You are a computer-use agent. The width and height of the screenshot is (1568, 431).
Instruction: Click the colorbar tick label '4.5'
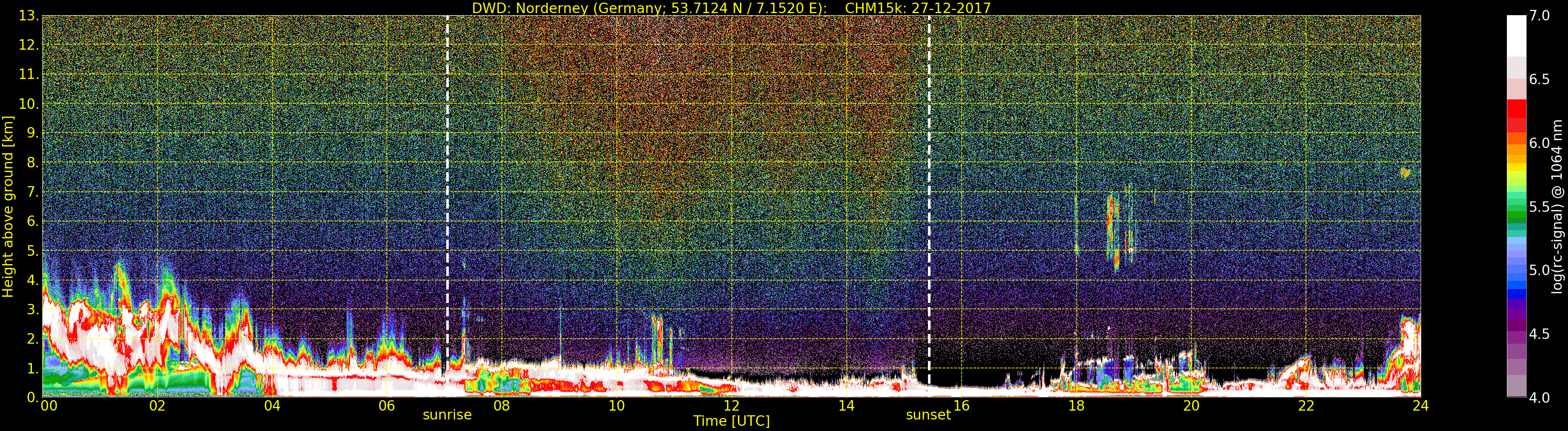coord(1539,334)
